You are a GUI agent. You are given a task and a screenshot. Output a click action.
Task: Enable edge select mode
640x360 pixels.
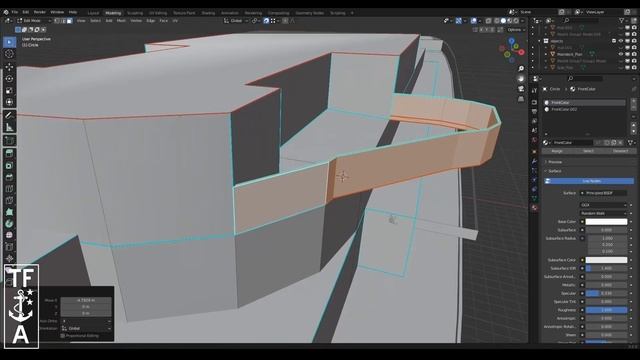coord(63,20)
